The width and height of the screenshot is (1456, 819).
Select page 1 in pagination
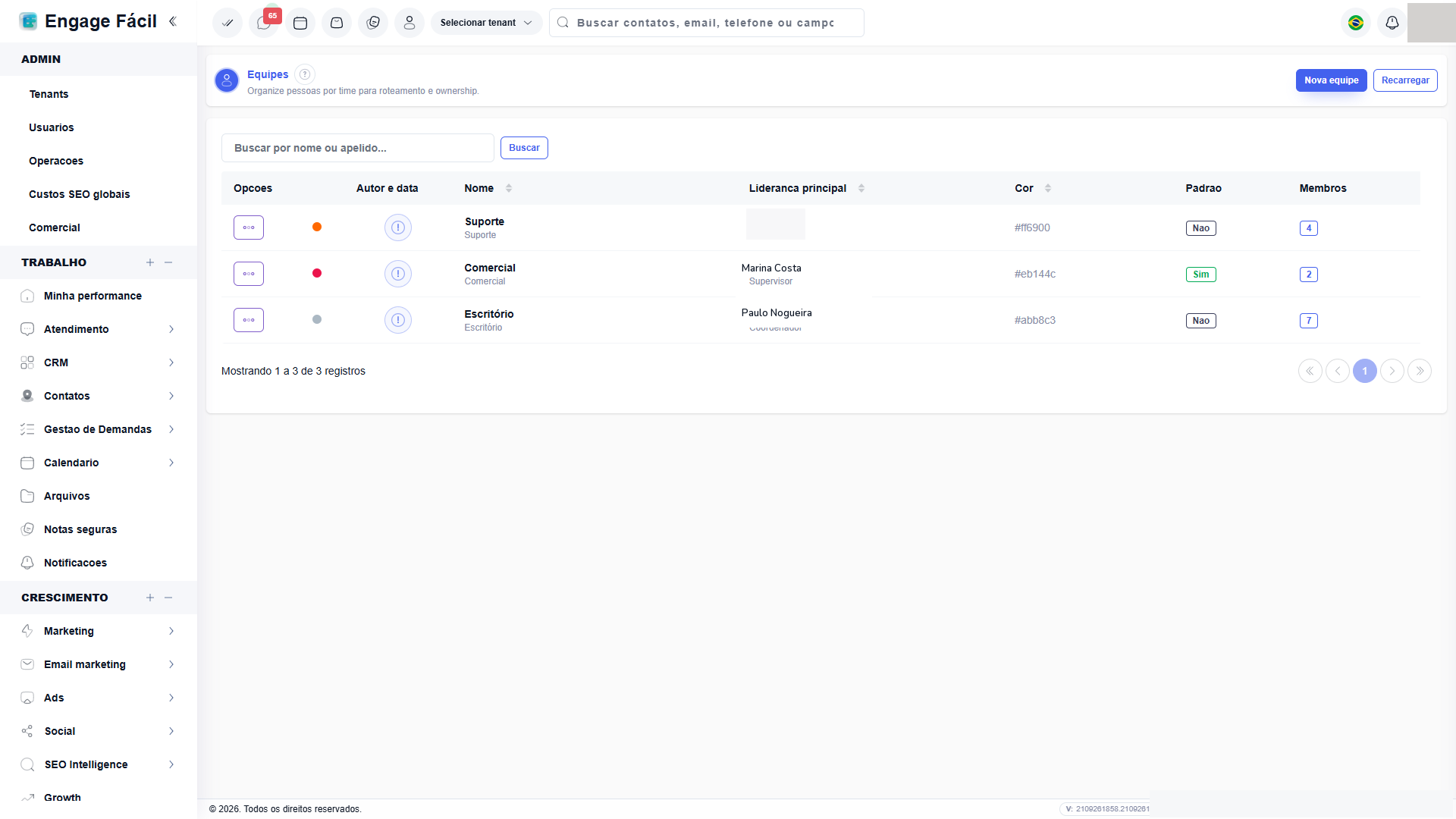[x=1365, y=371]
